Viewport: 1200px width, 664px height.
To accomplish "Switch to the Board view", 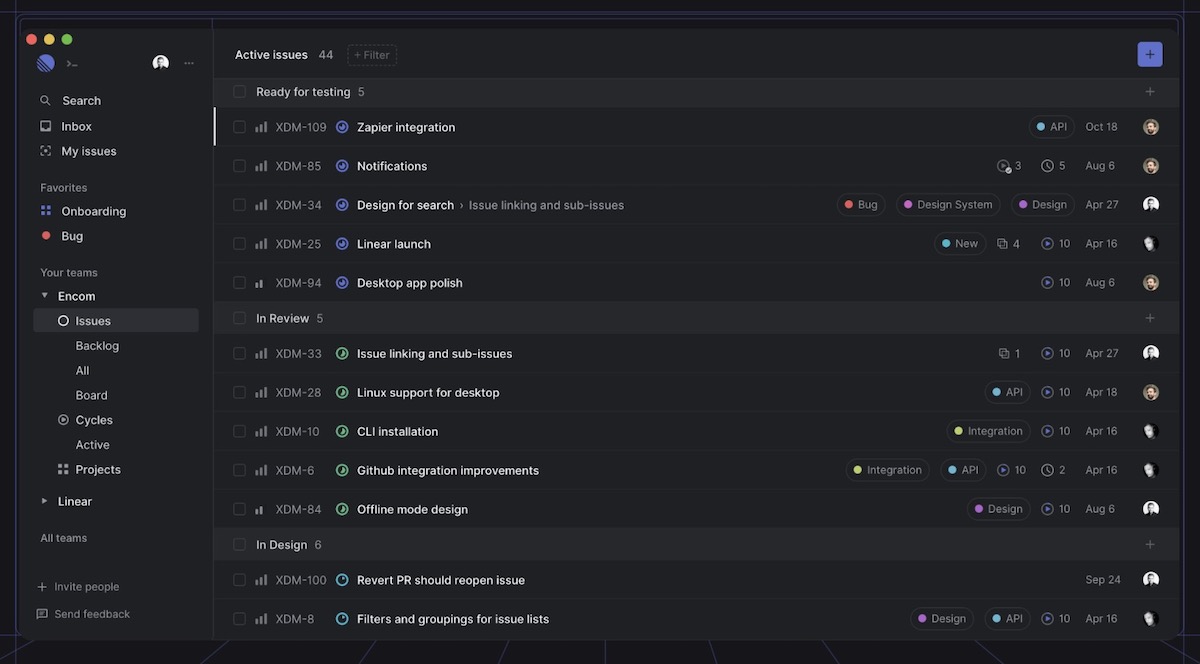I will point(91,394).
